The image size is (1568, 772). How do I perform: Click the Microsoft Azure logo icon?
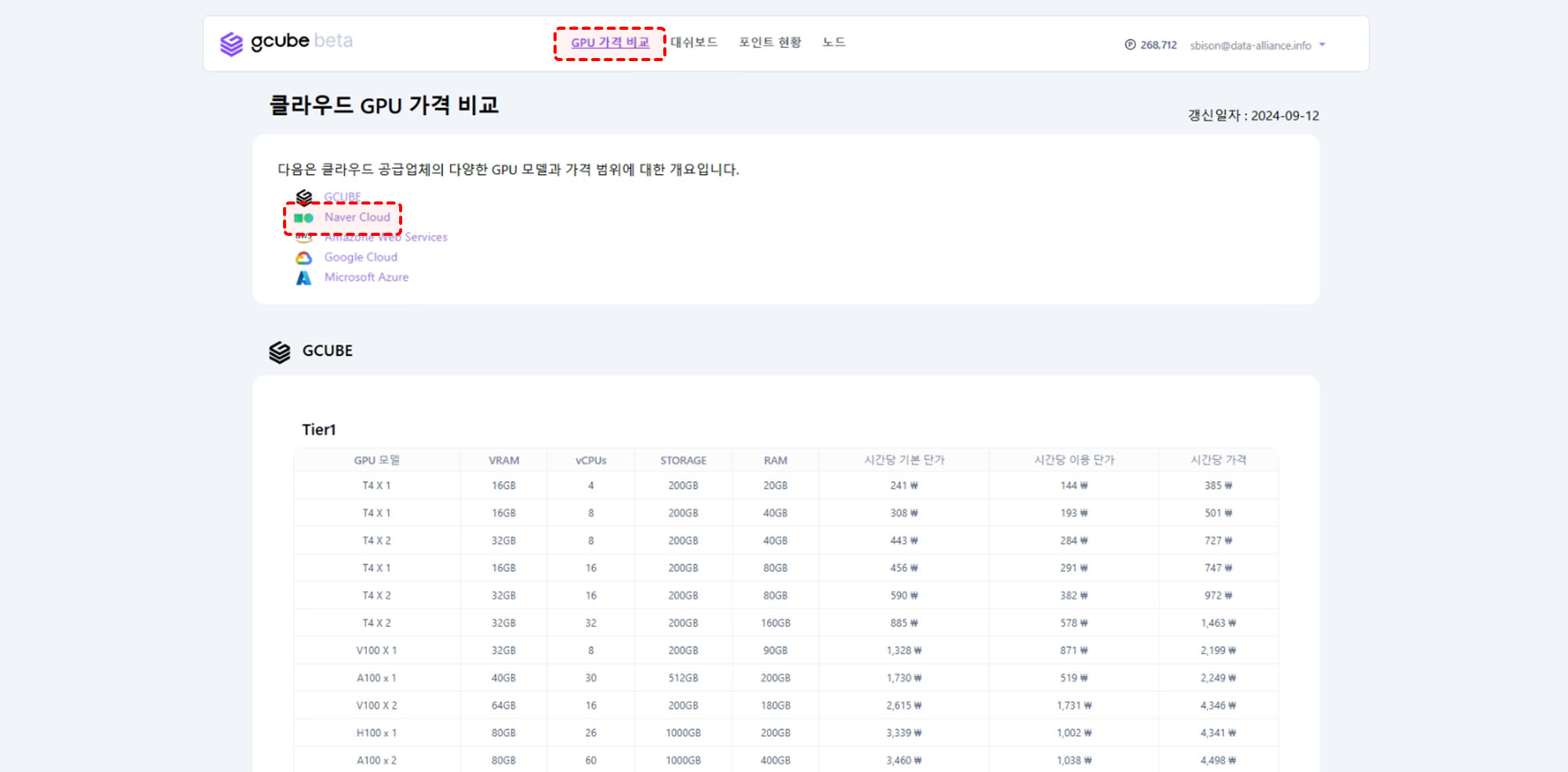tap(304, 277)
